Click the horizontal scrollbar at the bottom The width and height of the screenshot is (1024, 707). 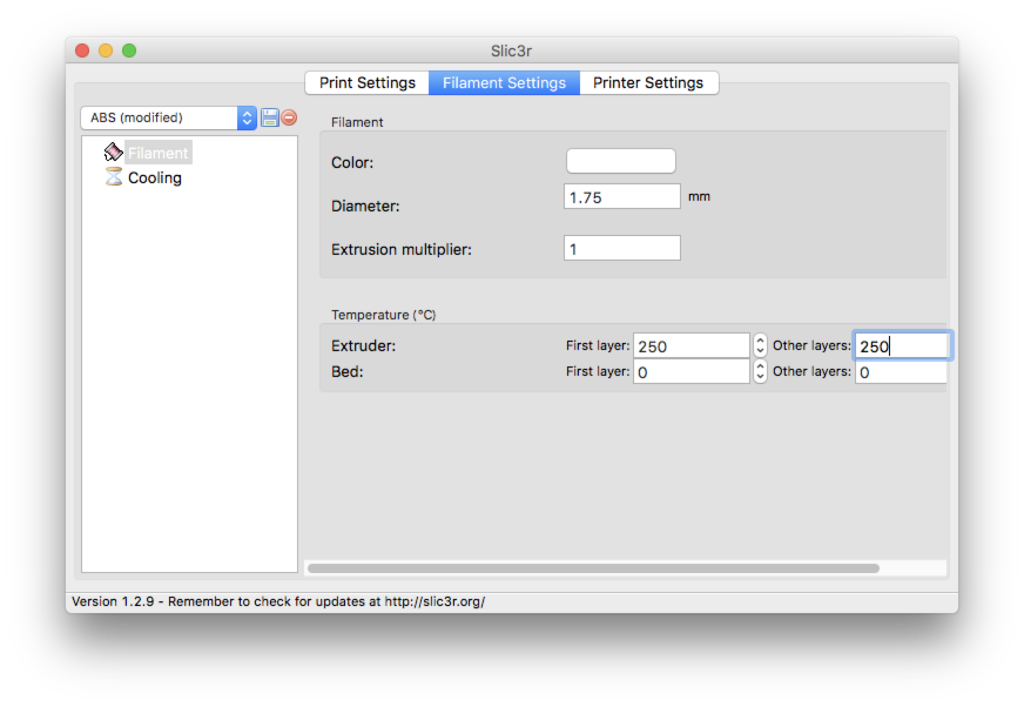coord(593,568)
